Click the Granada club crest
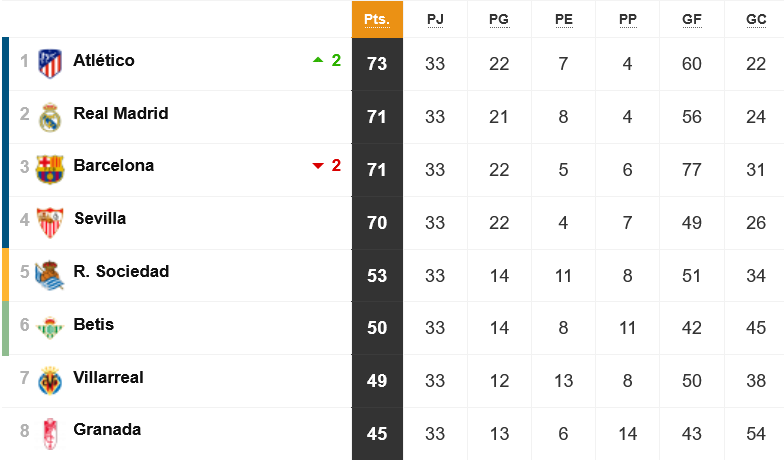This screenshot has width=784, height=460. [x=50, y=434]
